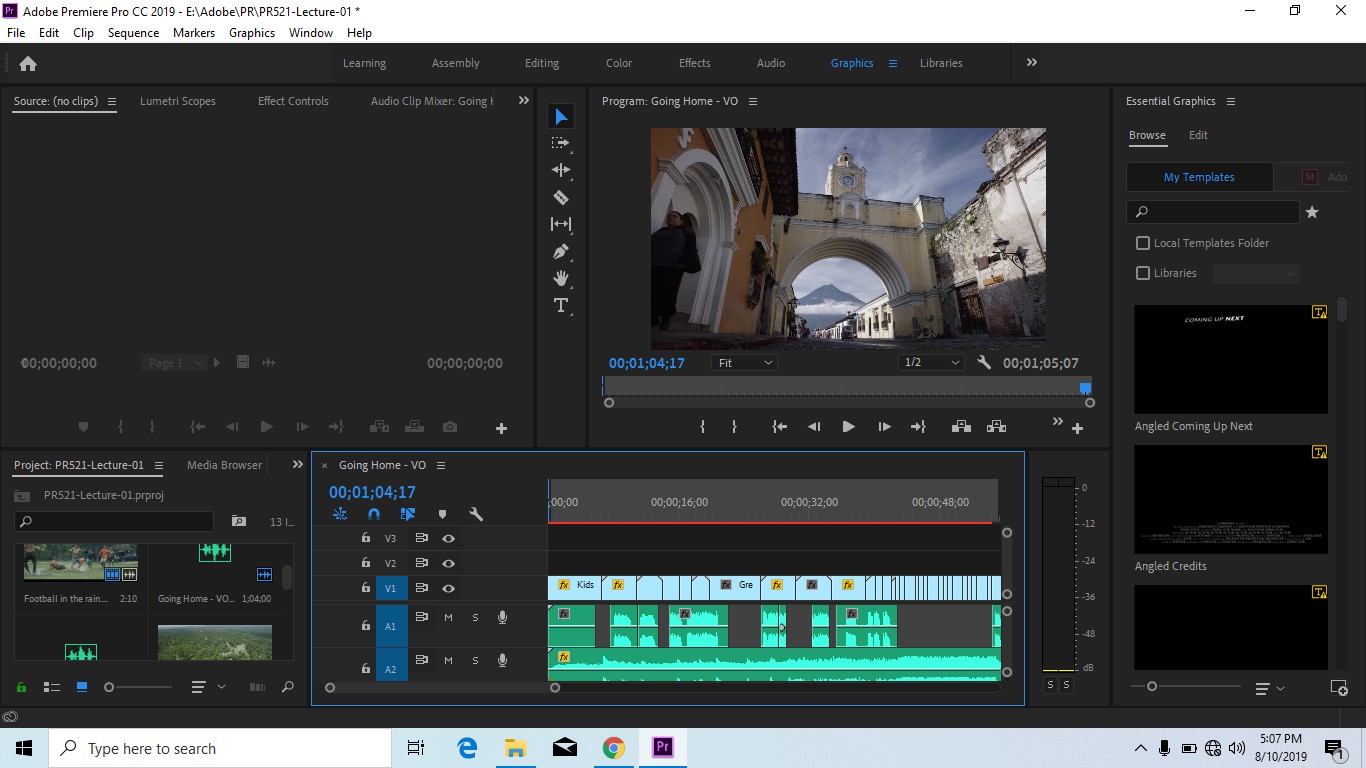
Task: Open Chrome from the taskbar
Action: [x=613, y=748]
